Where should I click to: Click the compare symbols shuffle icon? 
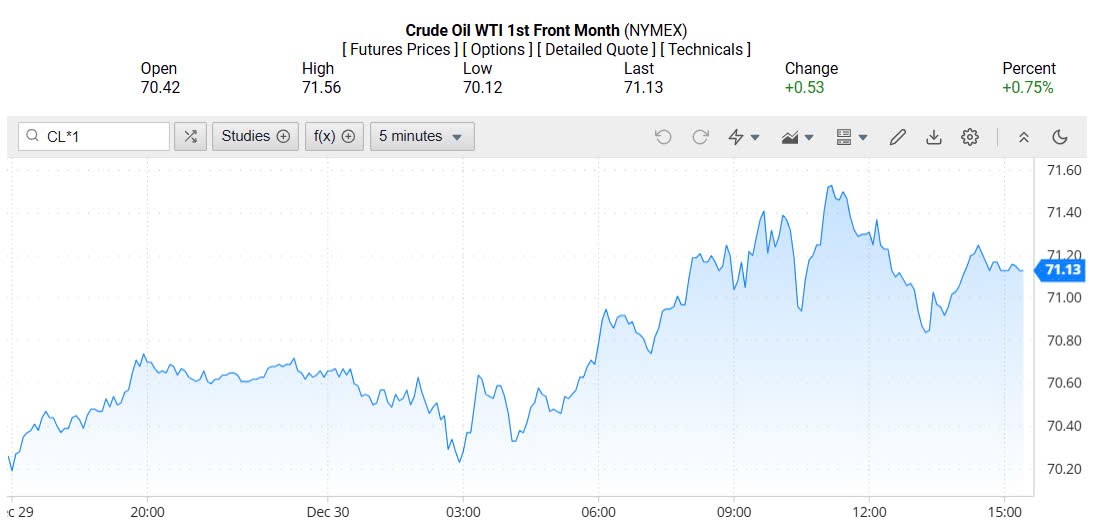190,137
